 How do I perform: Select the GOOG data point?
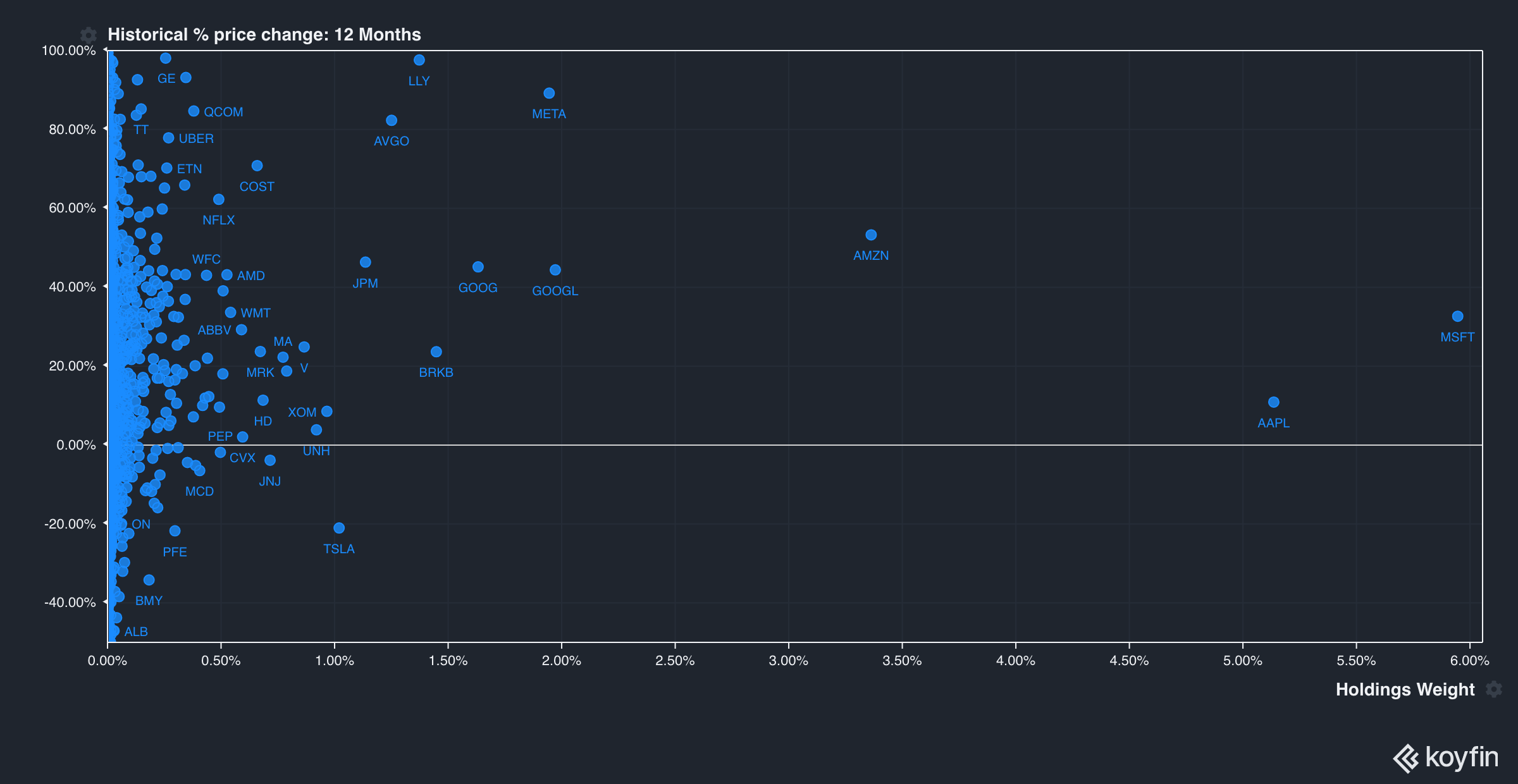(x=478, y=267)
